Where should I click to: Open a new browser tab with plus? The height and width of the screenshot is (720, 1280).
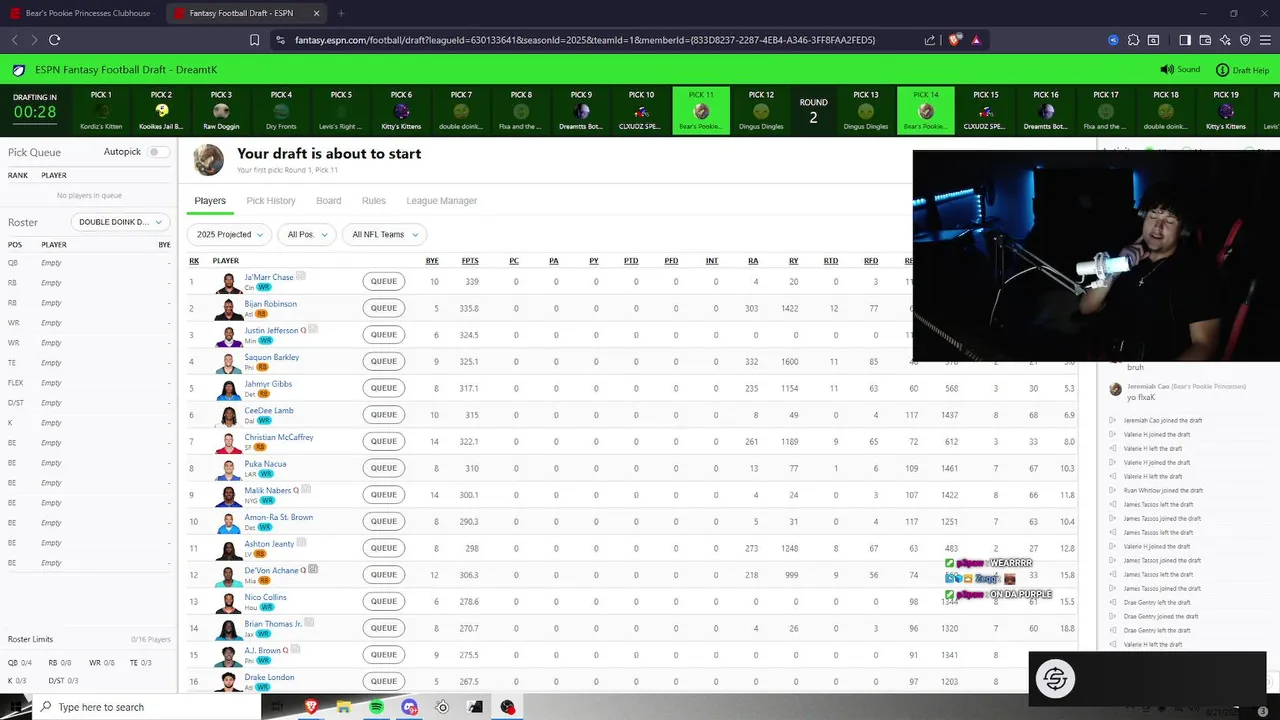point(341,13)
